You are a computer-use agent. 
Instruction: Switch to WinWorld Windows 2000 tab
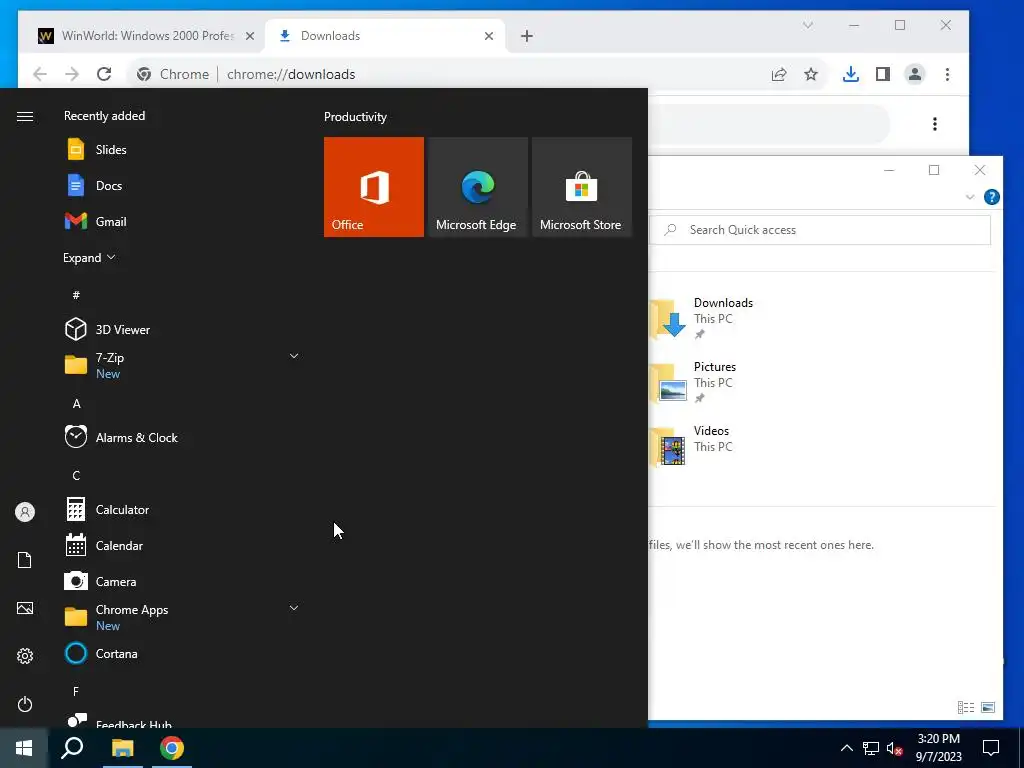[146, 36]
